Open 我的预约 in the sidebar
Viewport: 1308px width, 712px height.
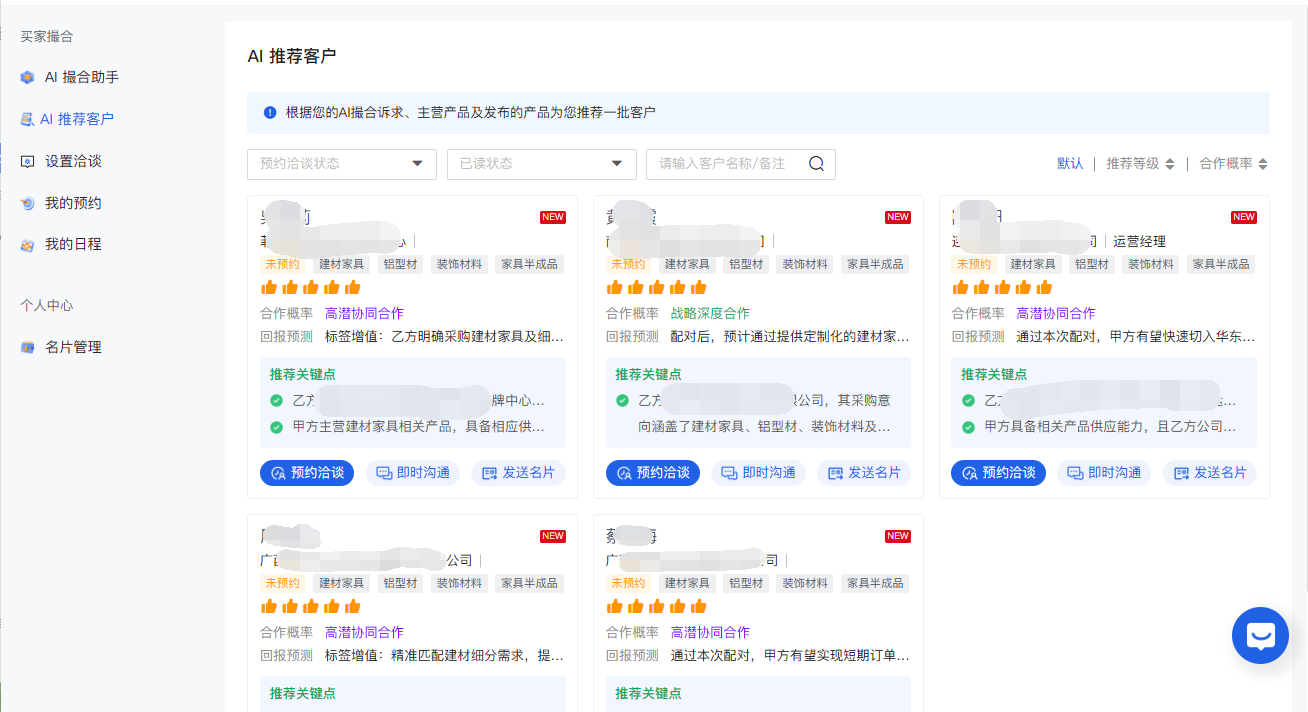[x=73, y=203]
